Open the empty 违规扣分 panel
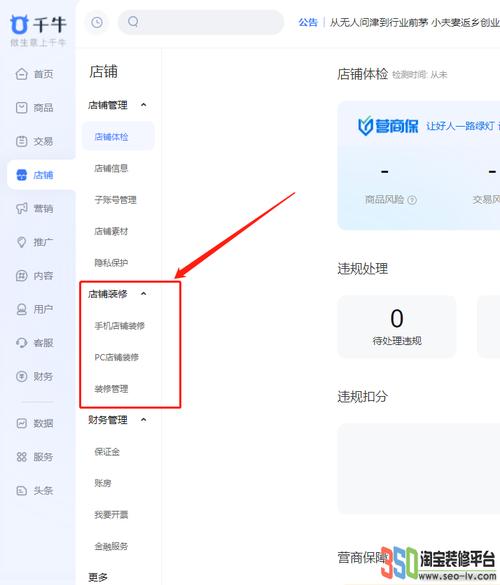This screenshot has height=585, width=500. [x=419, y=469]
